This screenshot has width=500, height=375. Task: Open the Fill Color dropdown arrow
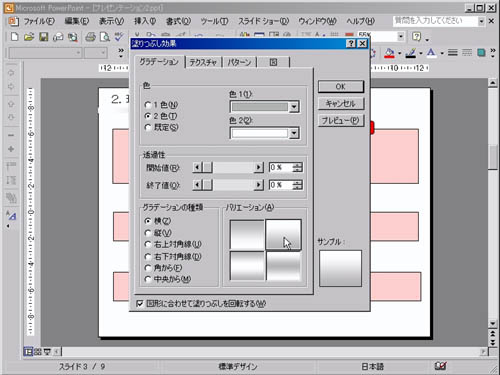pyautogui.click(x=399, y=53)
